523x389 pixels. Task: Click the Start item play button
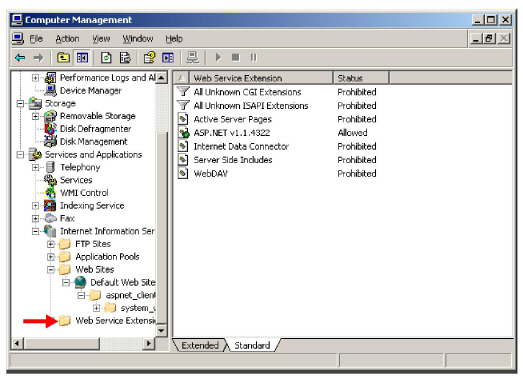point(218,58)
